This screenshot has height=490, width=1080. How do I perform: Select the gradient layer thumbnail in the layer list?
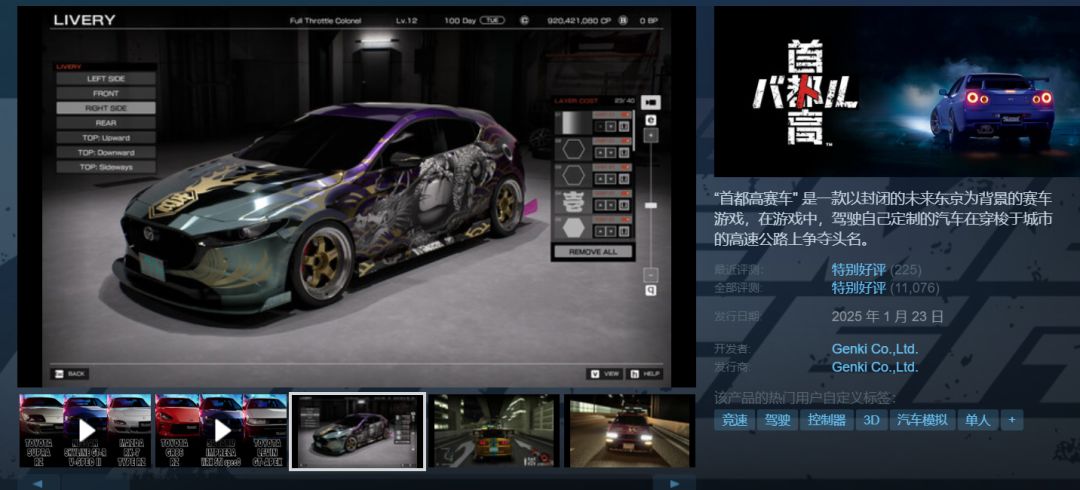pos(573,123)
